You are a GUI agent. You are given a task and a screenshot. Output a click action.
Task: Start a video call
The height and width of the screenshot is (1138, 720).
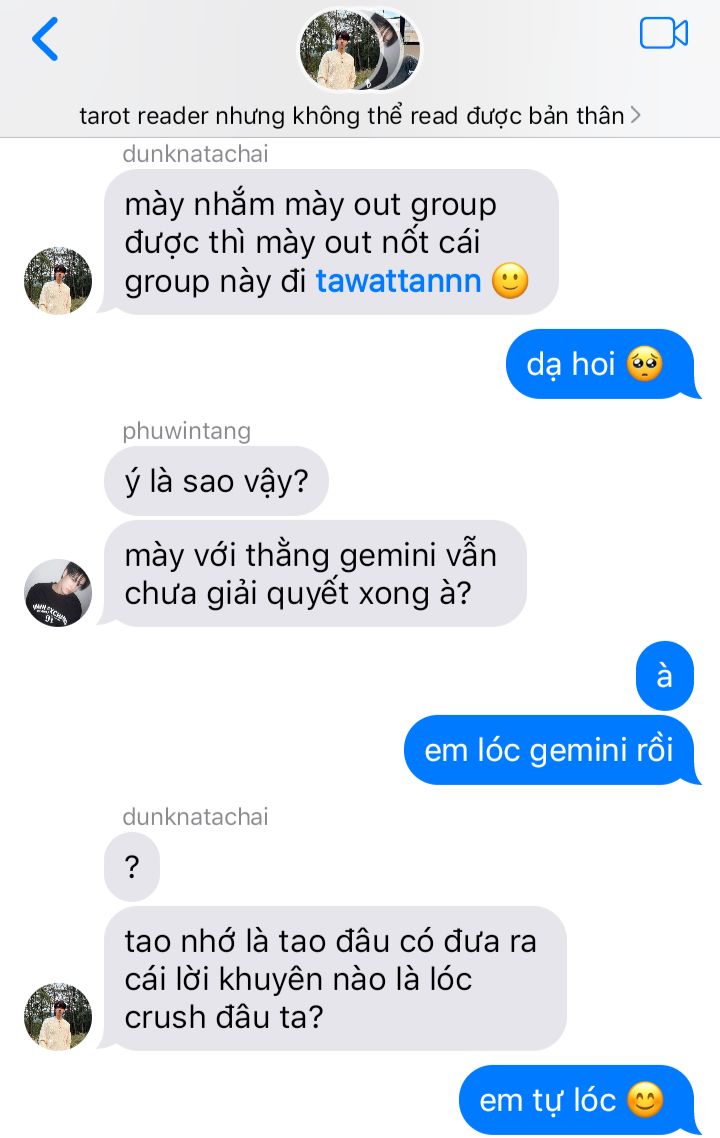663,33
